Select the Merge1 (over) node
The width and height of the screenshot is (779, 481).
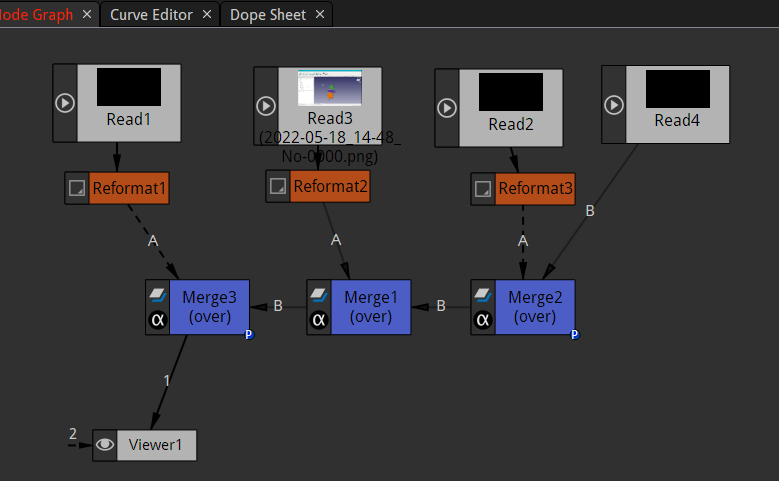370,307
